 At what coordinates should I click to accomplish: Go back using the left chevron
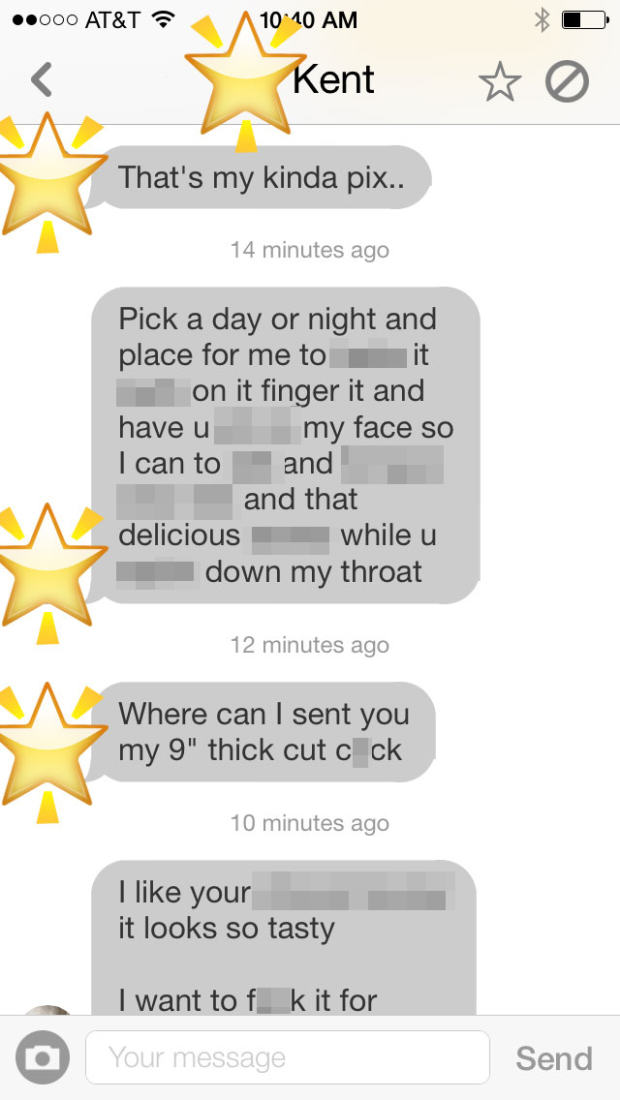coord(41,80)
